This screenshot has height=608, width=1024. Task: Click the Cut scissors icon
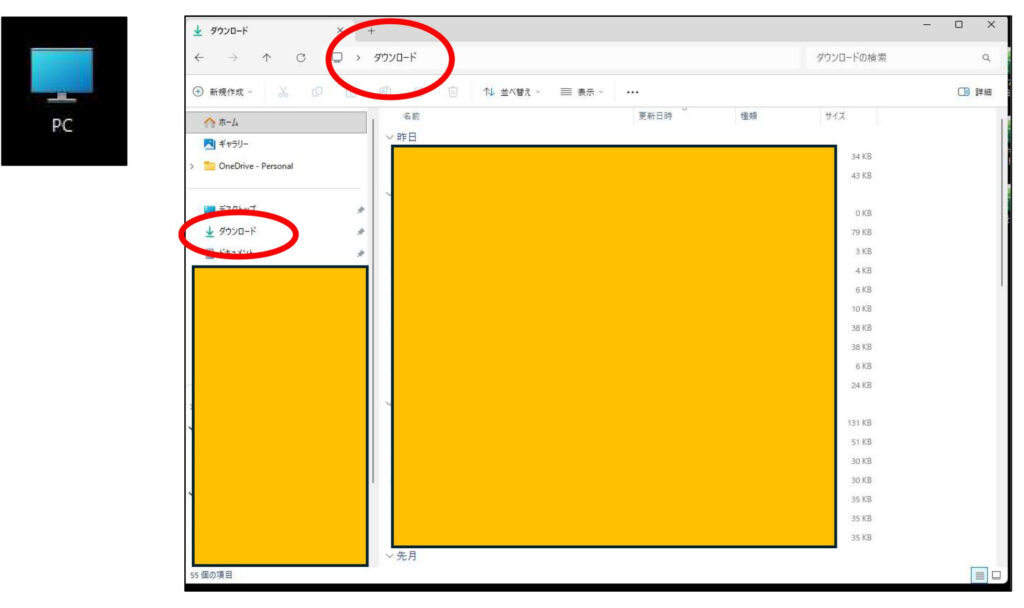283,92
